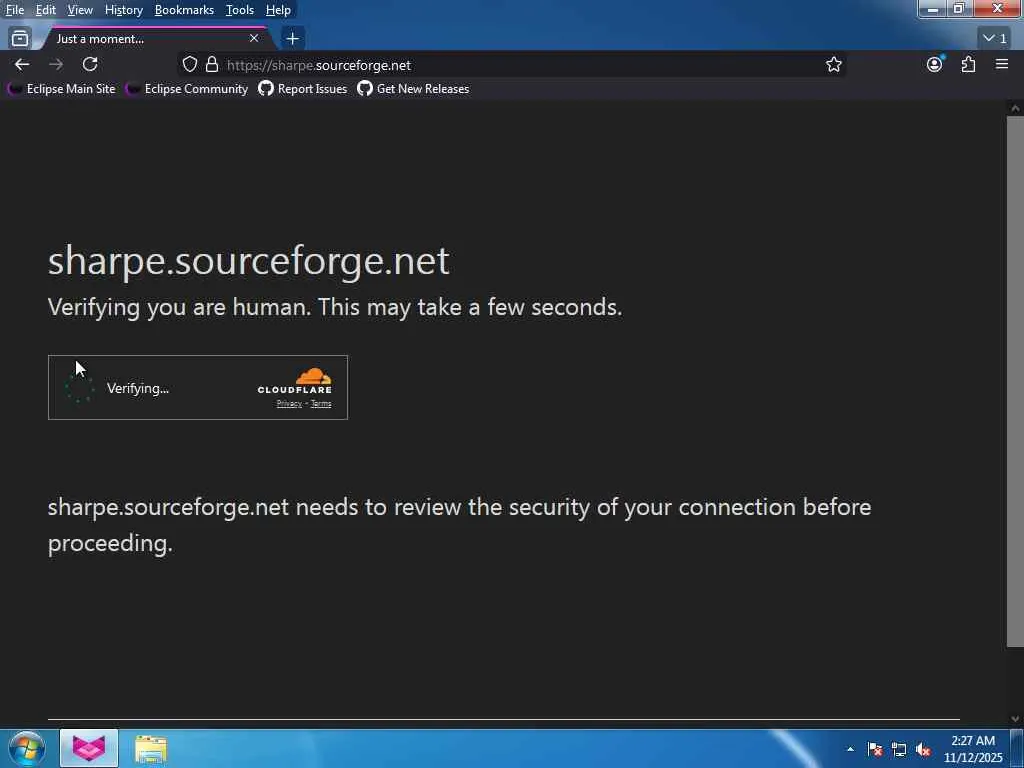Open the Firefox View icon

19,38
